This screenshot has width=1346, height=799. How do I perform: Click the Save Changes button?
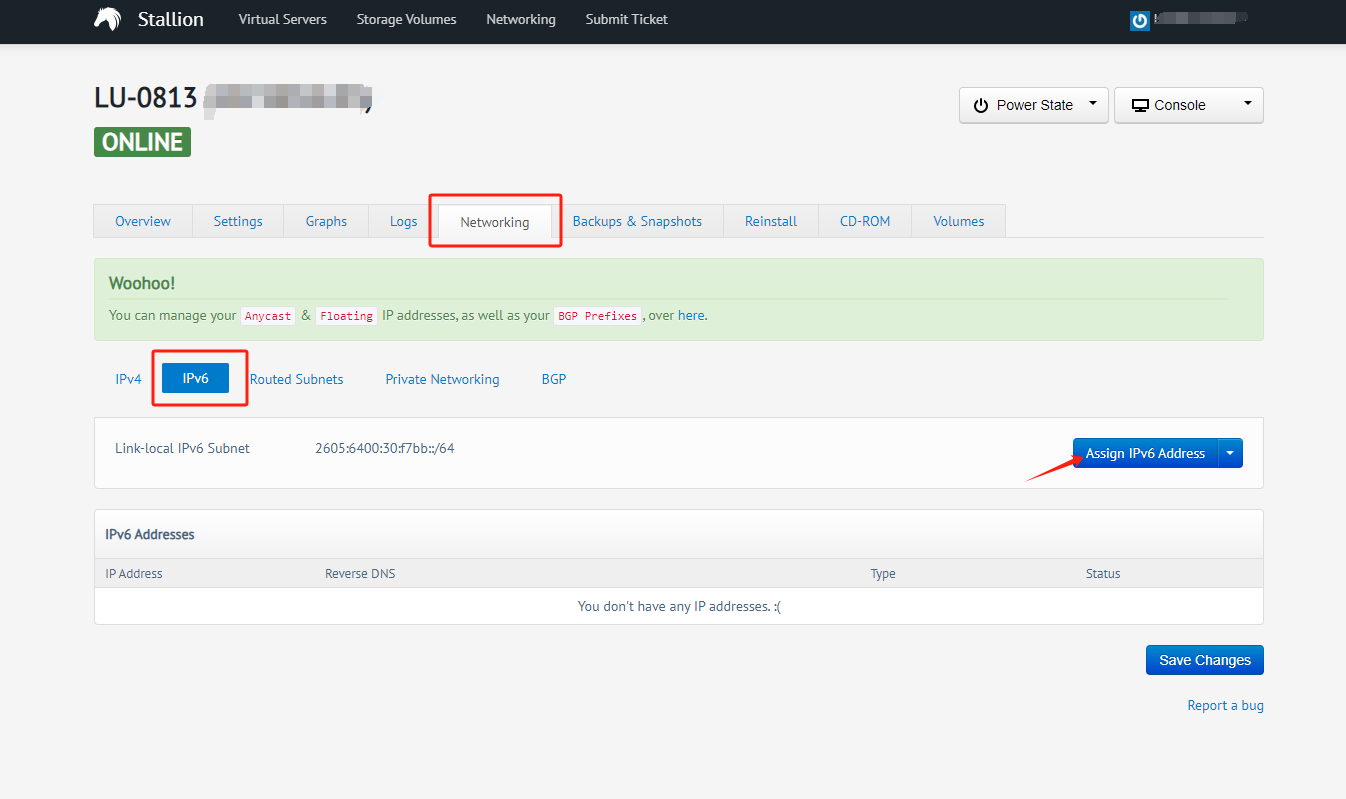1204,660
